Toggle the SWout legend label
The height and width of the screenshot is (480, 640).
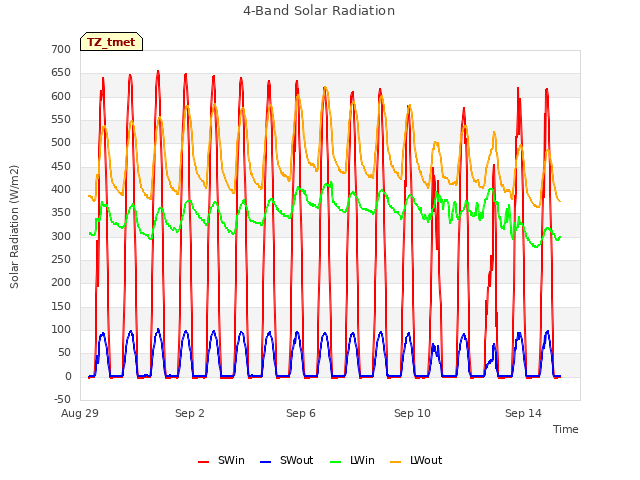[x=296, y=460]
